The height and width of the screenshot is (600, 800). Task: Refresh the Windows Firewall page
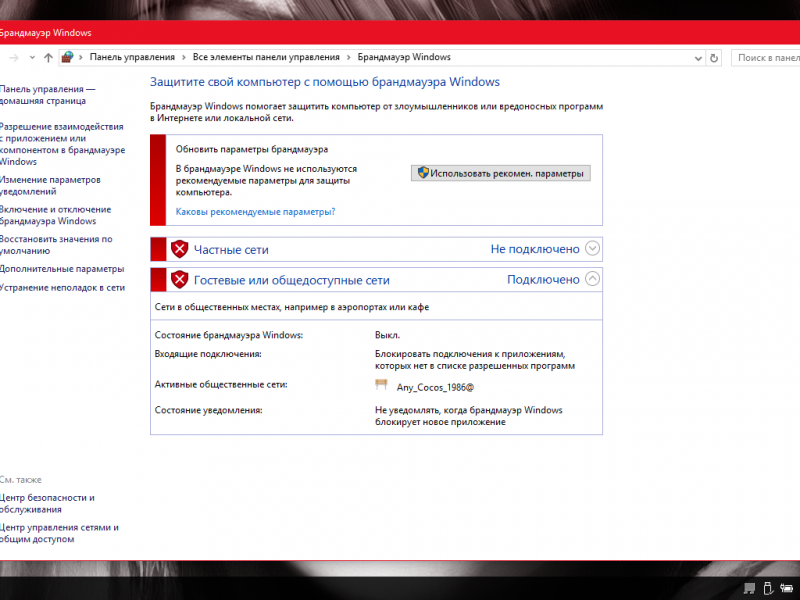714,58
